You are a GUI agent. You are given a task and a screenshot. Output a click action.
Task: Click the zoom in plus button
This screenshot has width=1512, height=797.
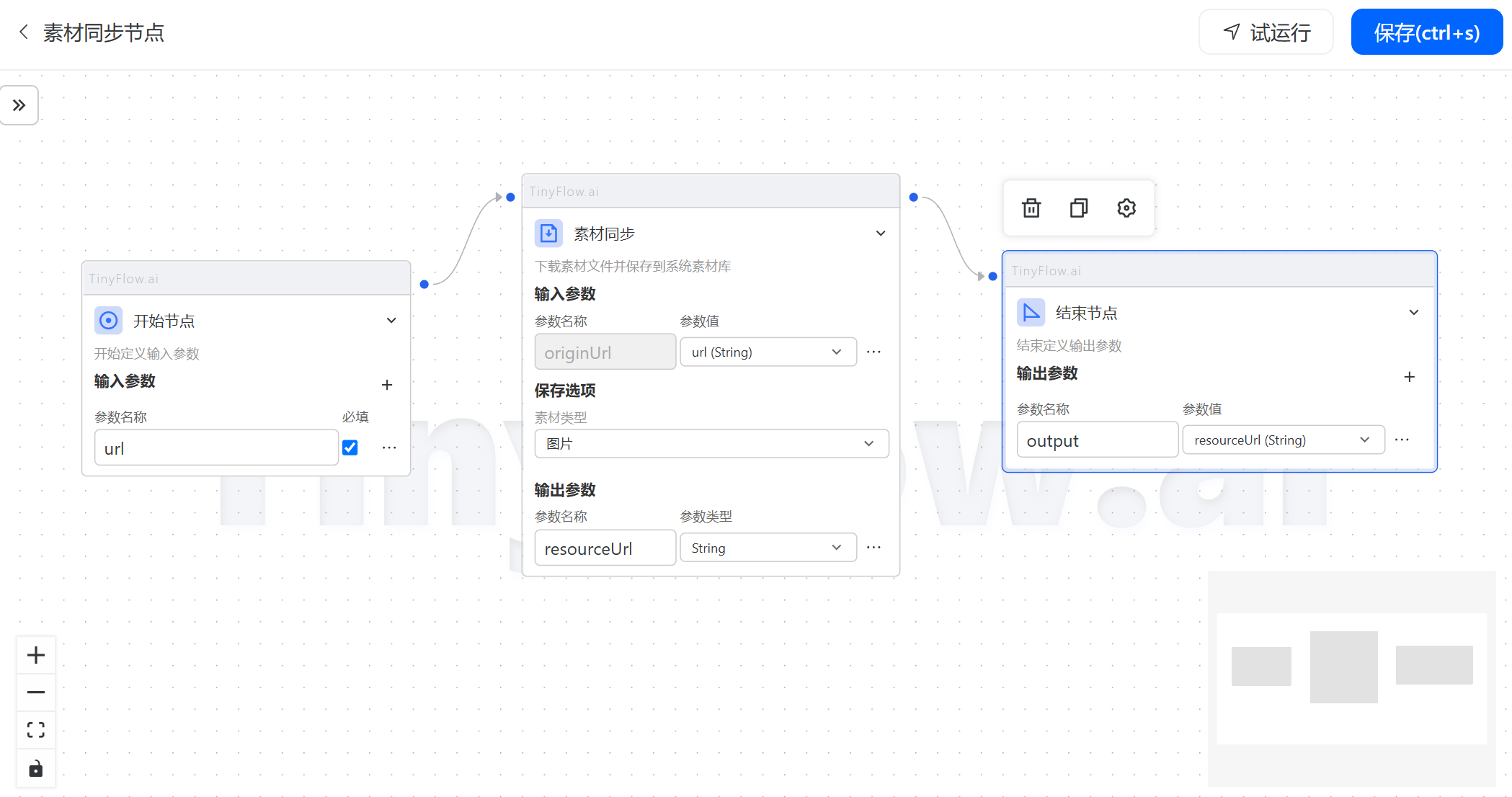(36, 655)
